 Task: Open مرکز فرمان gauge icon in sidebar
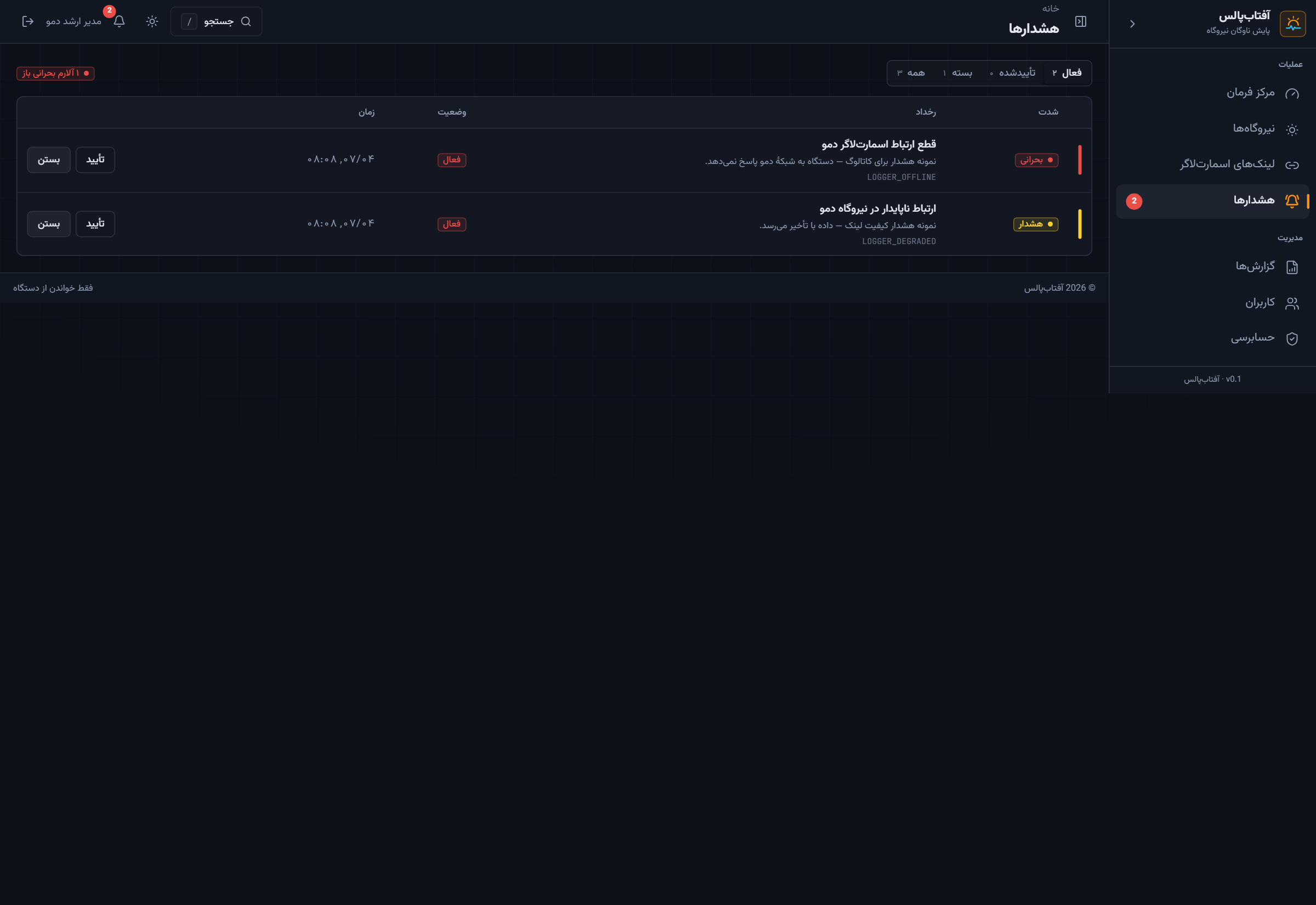tap(1292, 93)
